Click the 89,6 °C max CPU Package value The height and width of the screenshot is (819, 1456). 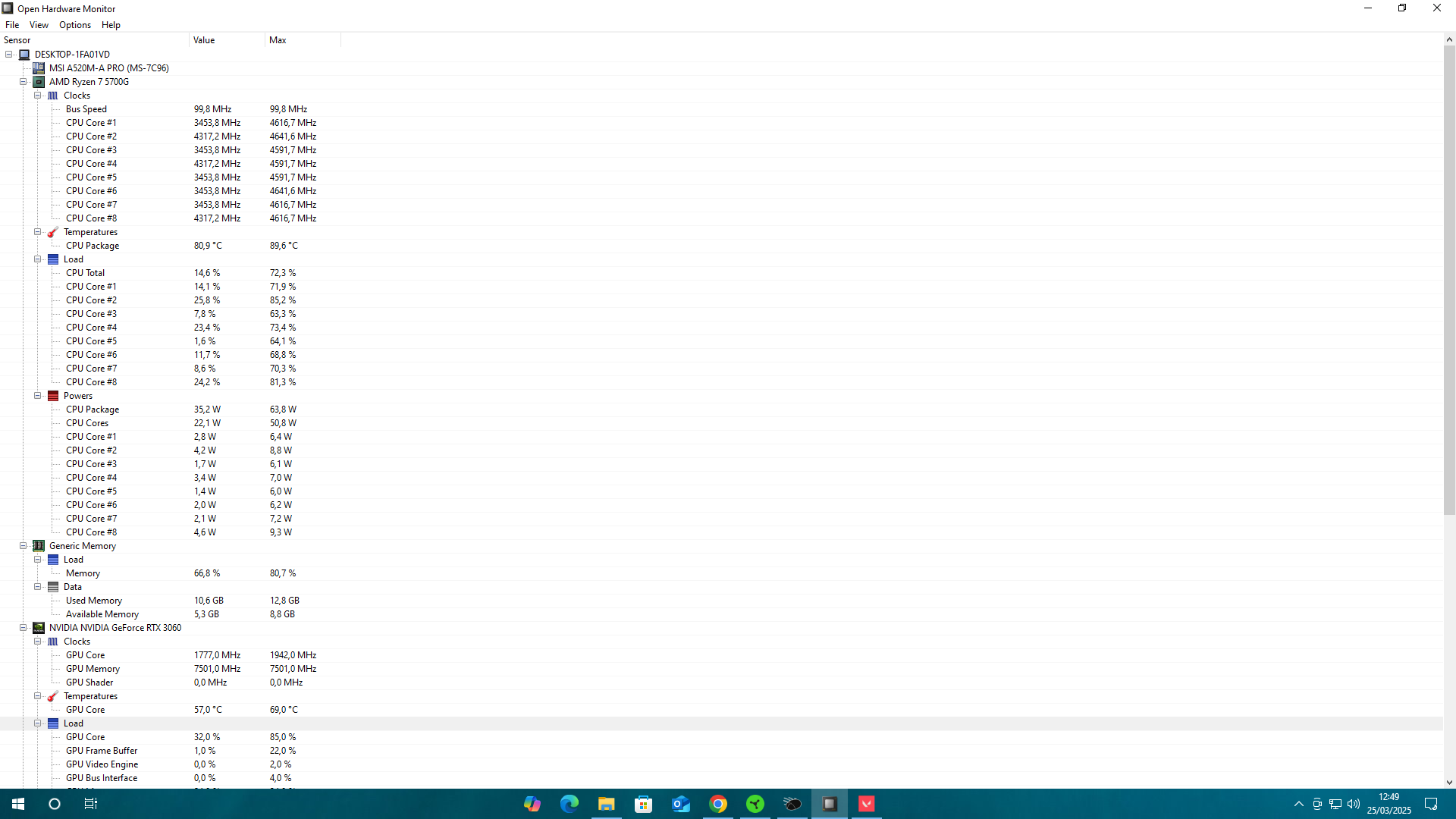[284, 246]
